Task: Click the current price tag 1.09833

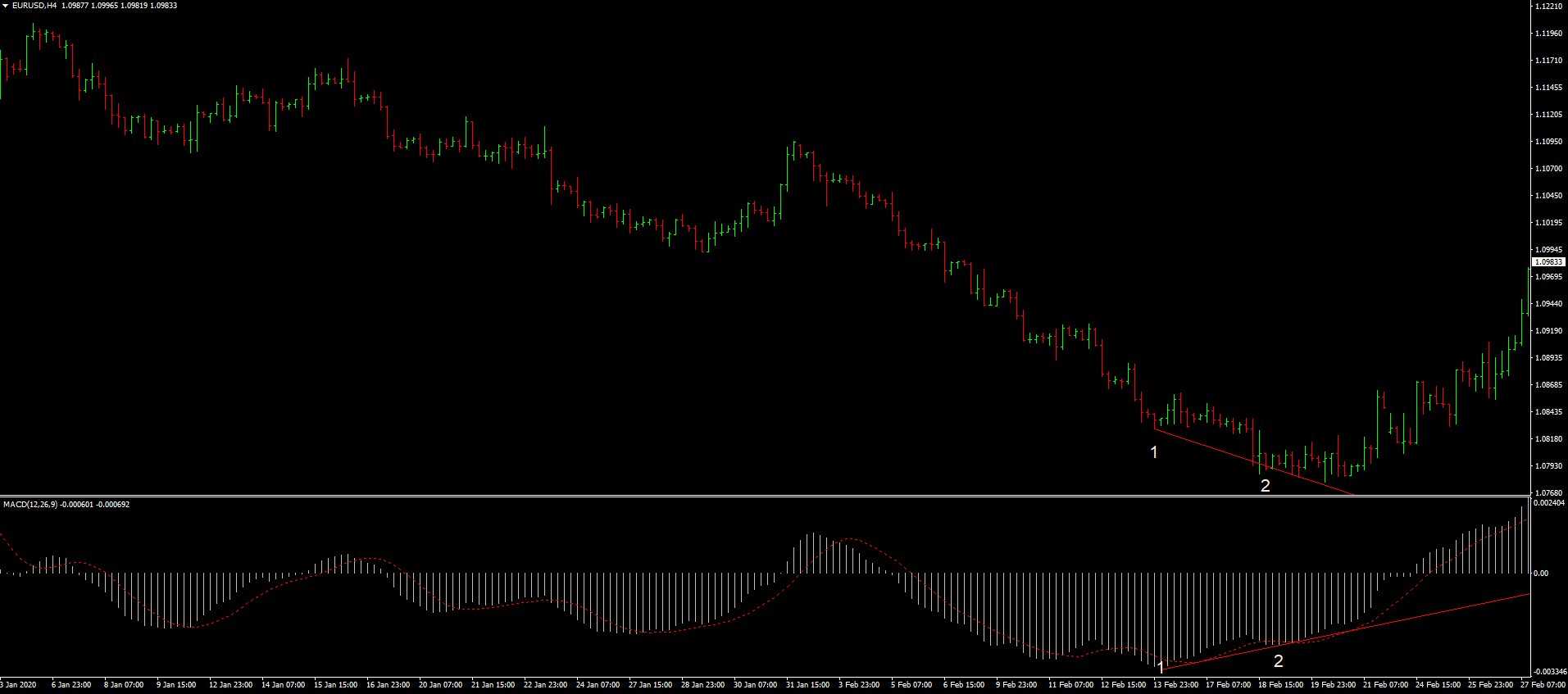Action: pos(1549,262)
